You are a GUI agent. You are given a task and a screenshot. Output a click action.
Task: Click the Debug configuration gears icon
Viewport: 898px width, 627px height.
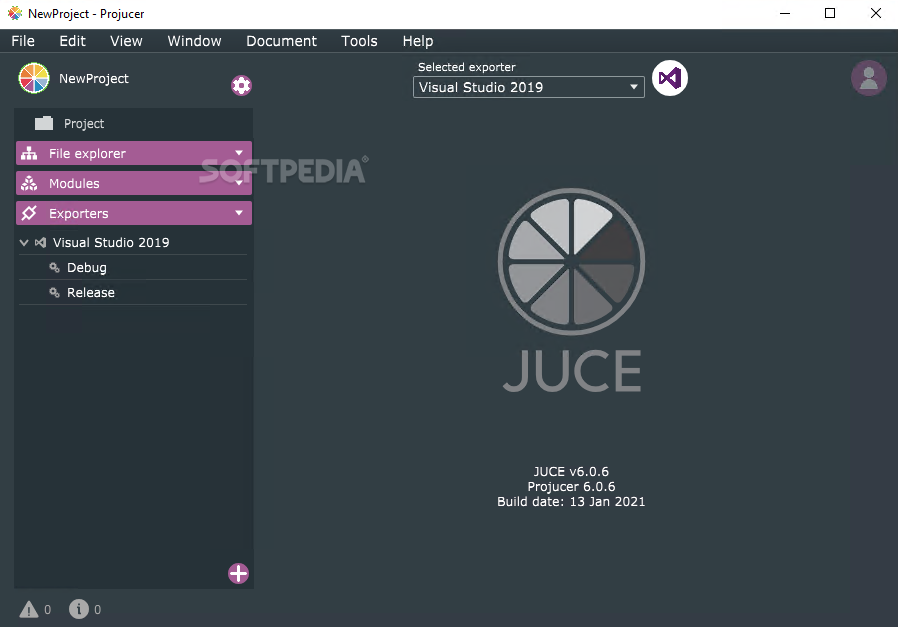point(54,267)
